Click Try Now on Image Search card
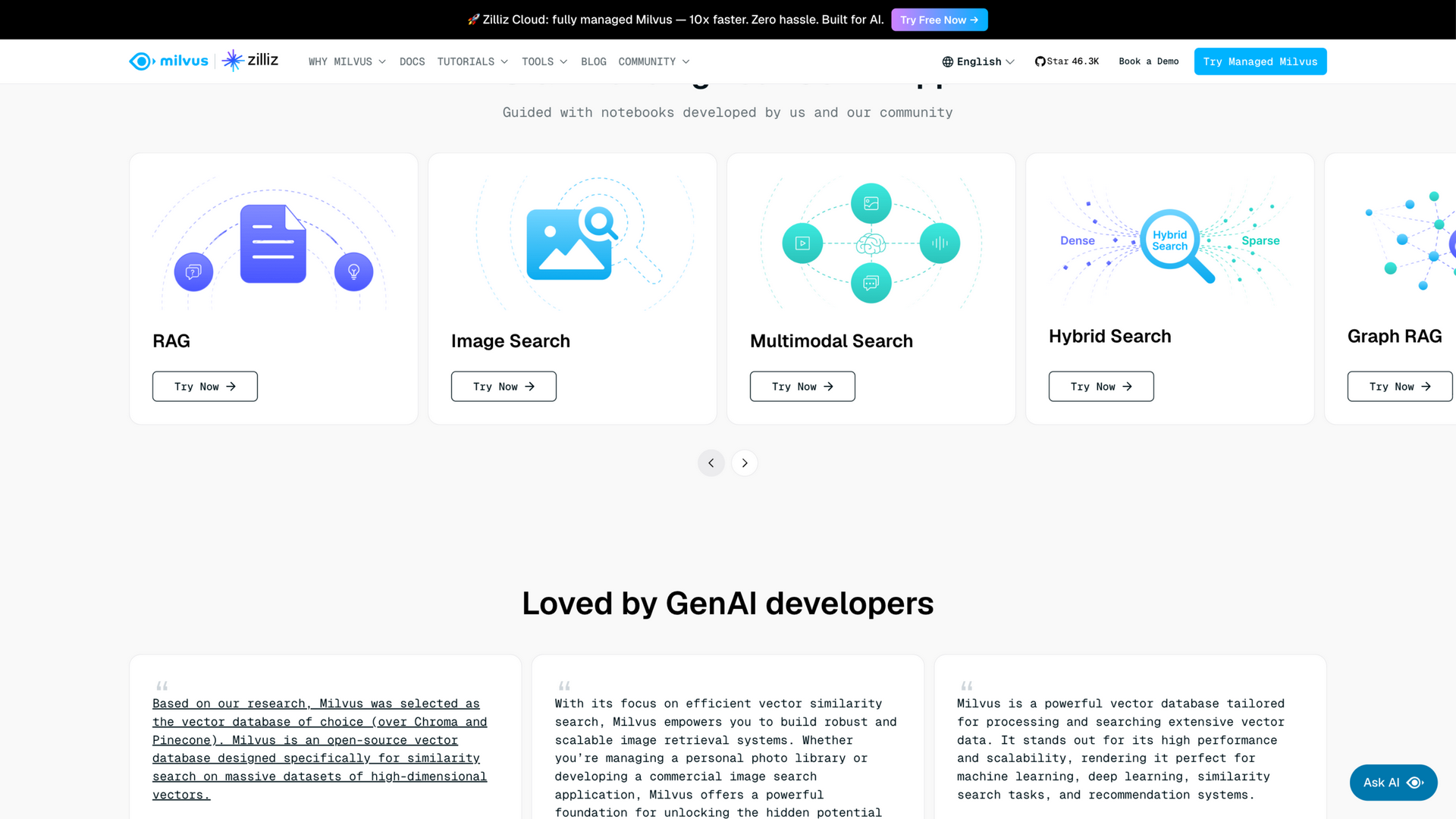The image size is (1456, 819). tap(504, 386)
